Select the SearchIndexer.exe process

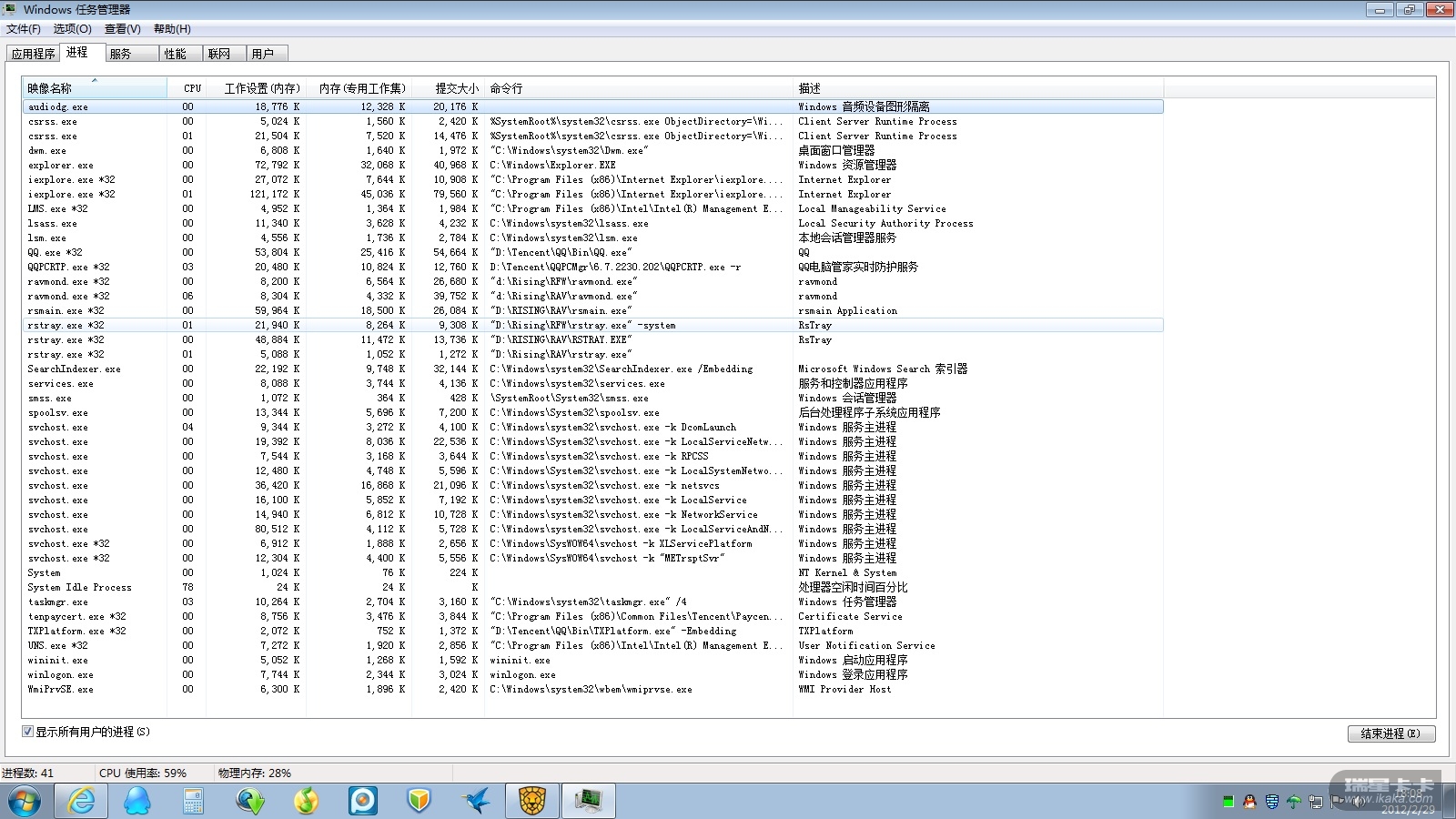pos(592,369)
